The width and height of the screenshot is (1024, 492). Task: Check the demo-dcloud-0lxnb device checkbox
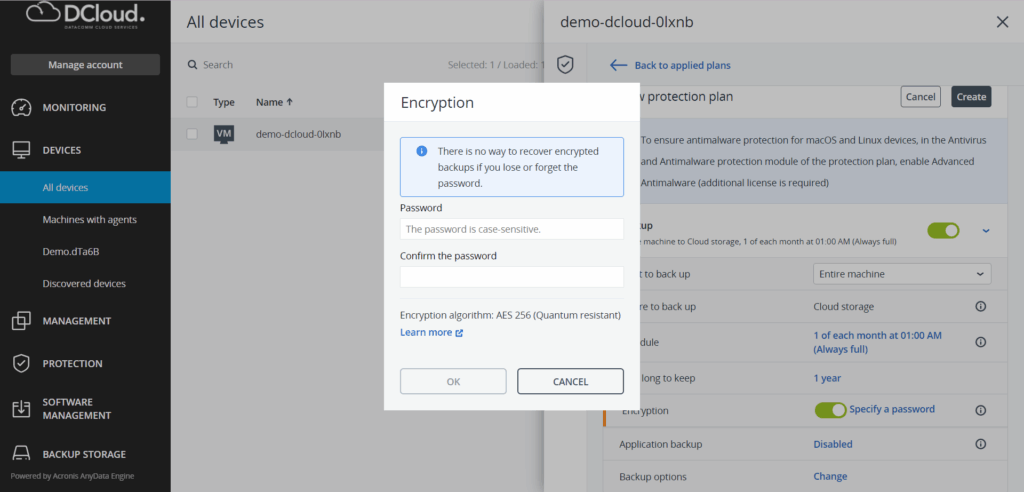click(x=192, y=133)
